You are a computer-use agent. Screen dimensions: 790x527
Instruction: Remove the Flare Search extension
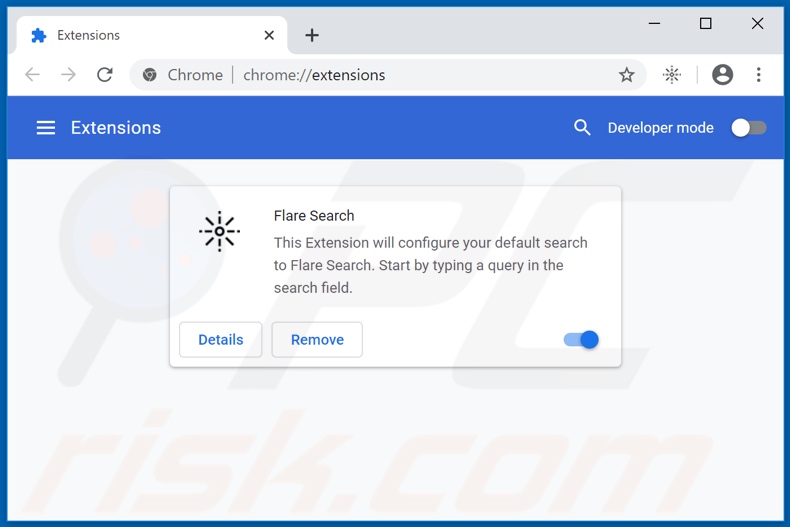317,340
